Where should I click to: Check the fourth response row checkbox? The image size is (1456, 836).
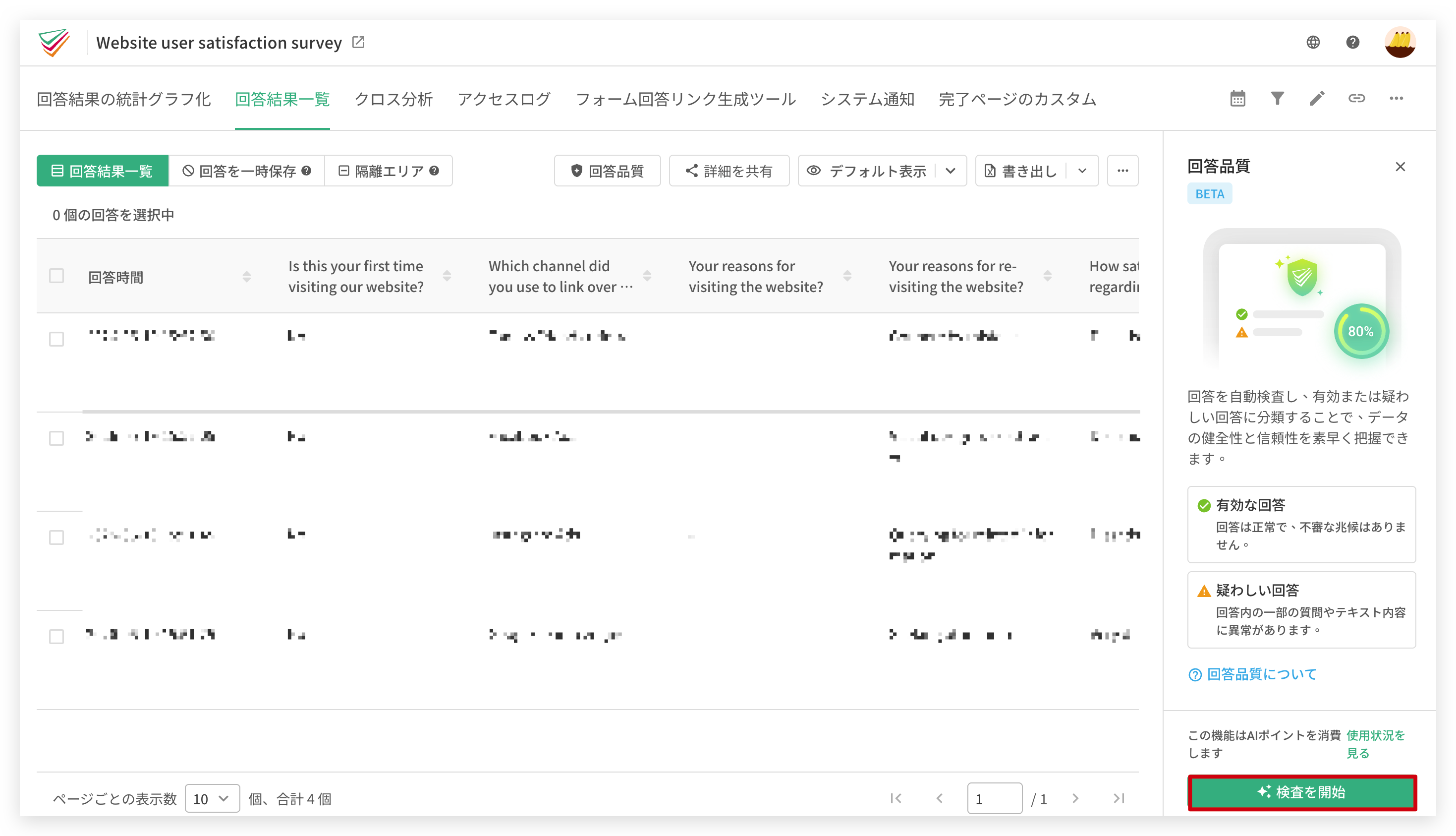coord(56,637)
